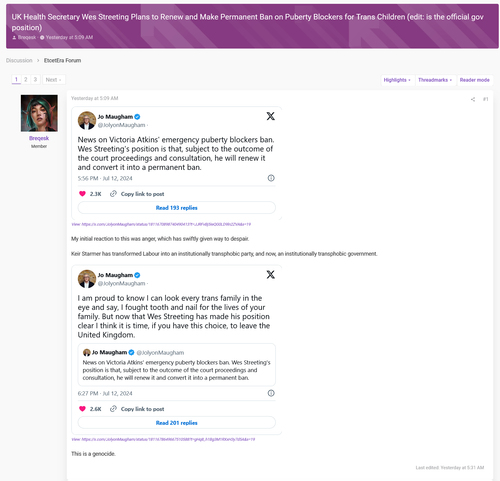Click Breqesk author name in thread header
500x481 pixels.
coord(27,37)
